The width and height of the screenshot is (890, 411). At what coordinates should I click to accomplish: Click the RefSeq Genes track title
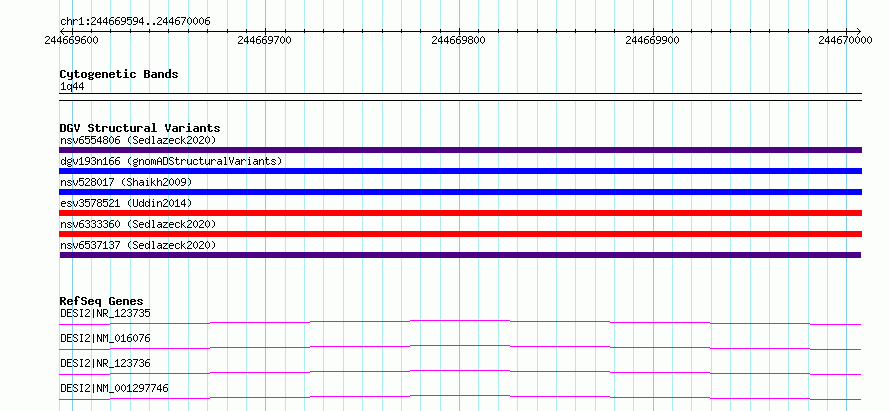click(x=102, y=301)
